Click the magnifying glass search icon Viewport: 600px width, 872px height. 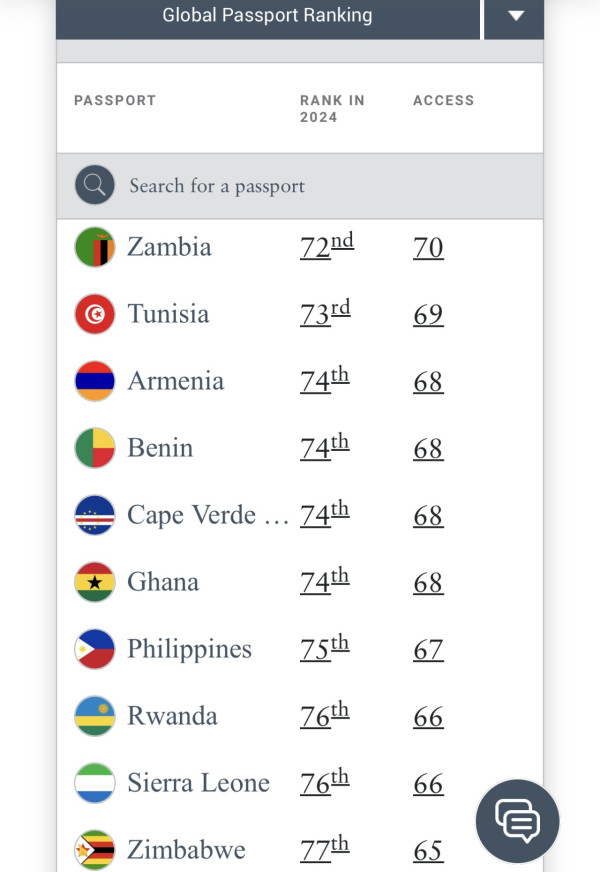(x=95, y=185)
